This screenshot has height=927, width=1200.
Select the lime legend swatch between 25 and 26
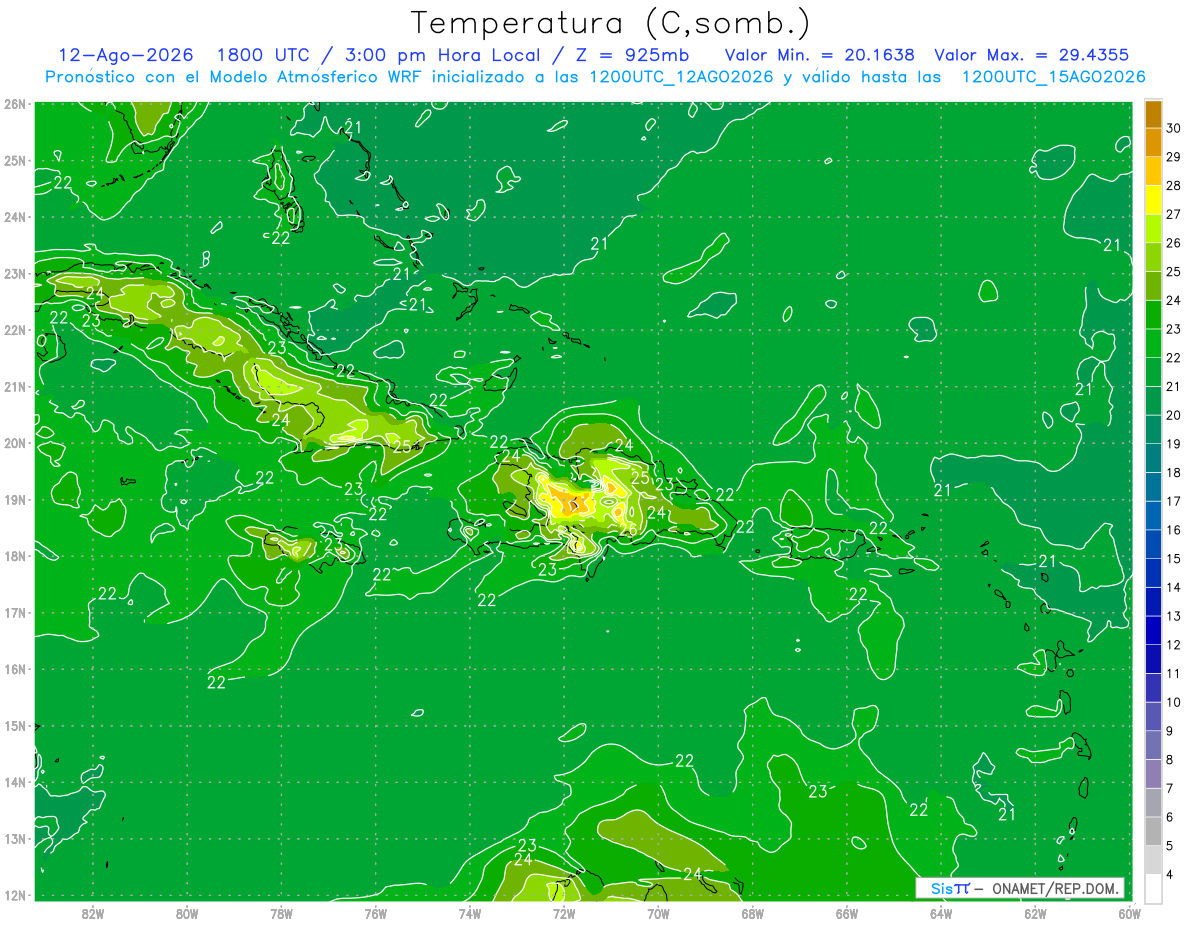(1153, 257)
